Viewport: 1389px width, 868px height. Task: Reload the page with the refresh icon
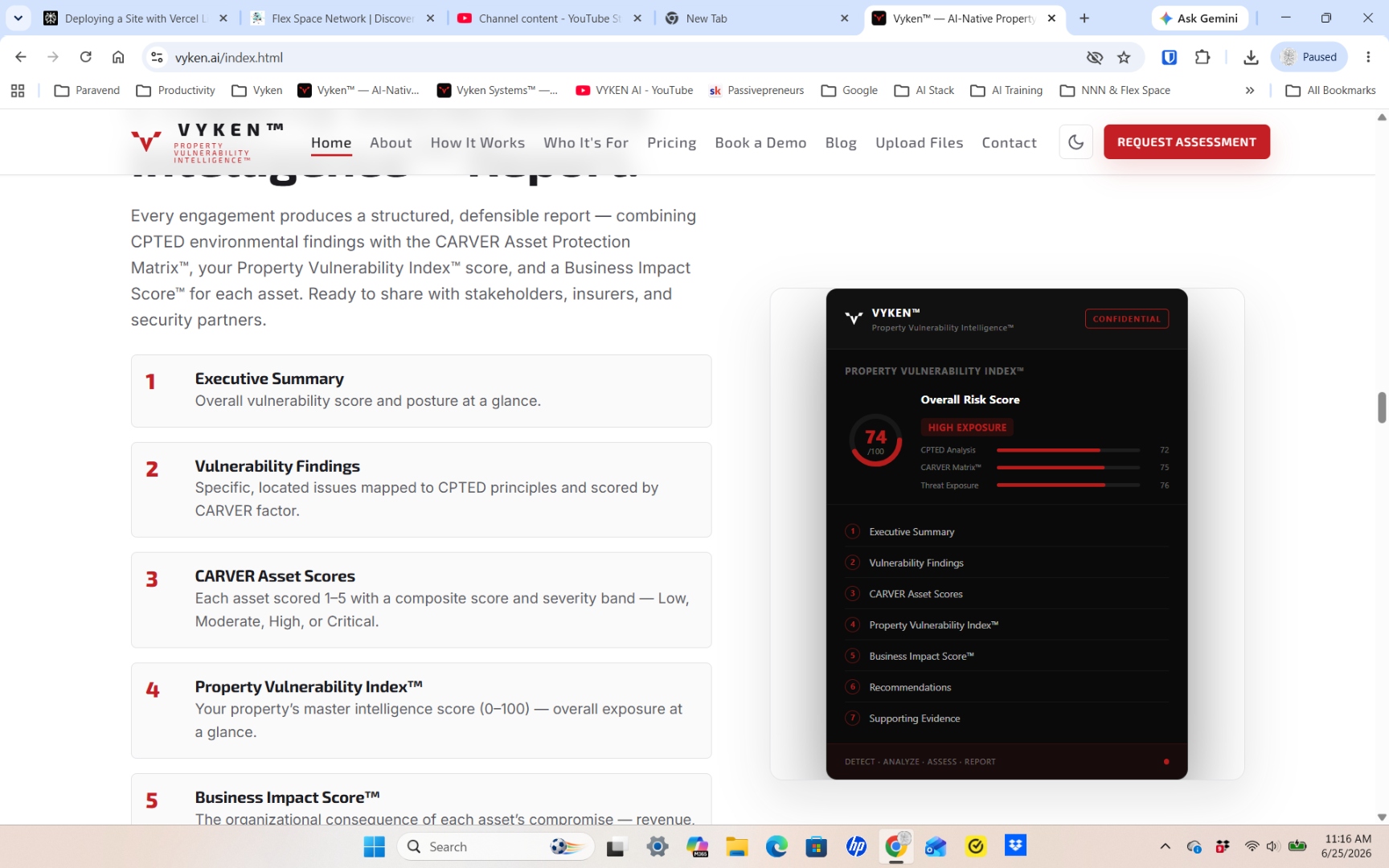click(86, 57)
